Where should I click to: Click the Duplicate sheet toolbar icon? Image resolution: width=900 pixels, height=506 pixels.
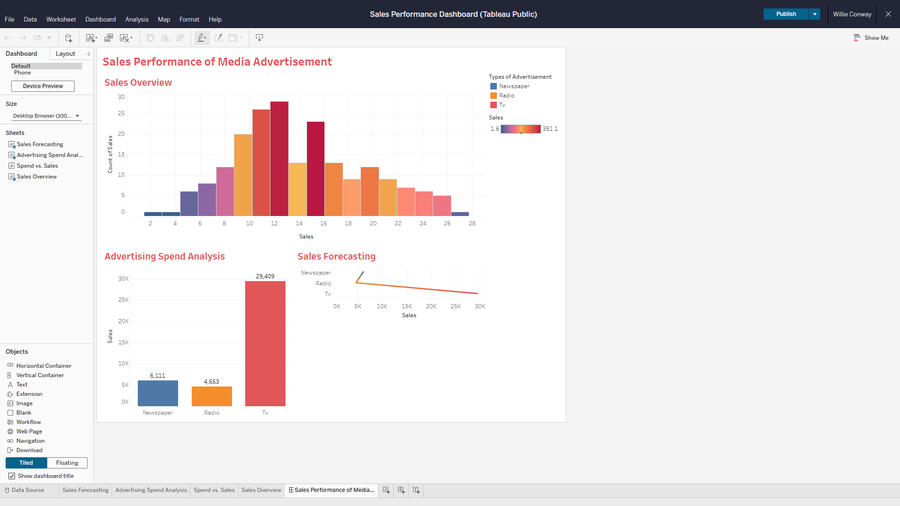point(108,38)
